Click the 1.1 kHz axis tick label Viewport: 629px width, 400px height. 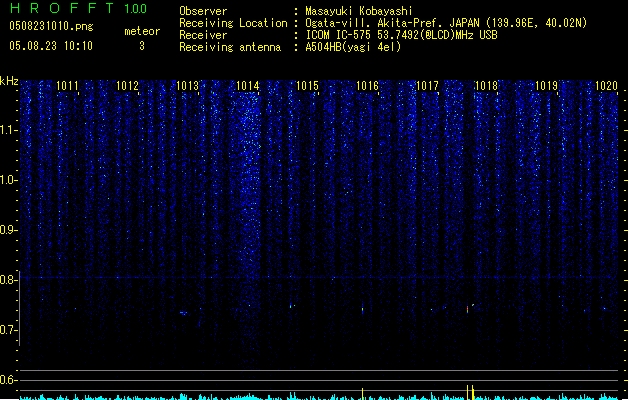tap(8, 130)
